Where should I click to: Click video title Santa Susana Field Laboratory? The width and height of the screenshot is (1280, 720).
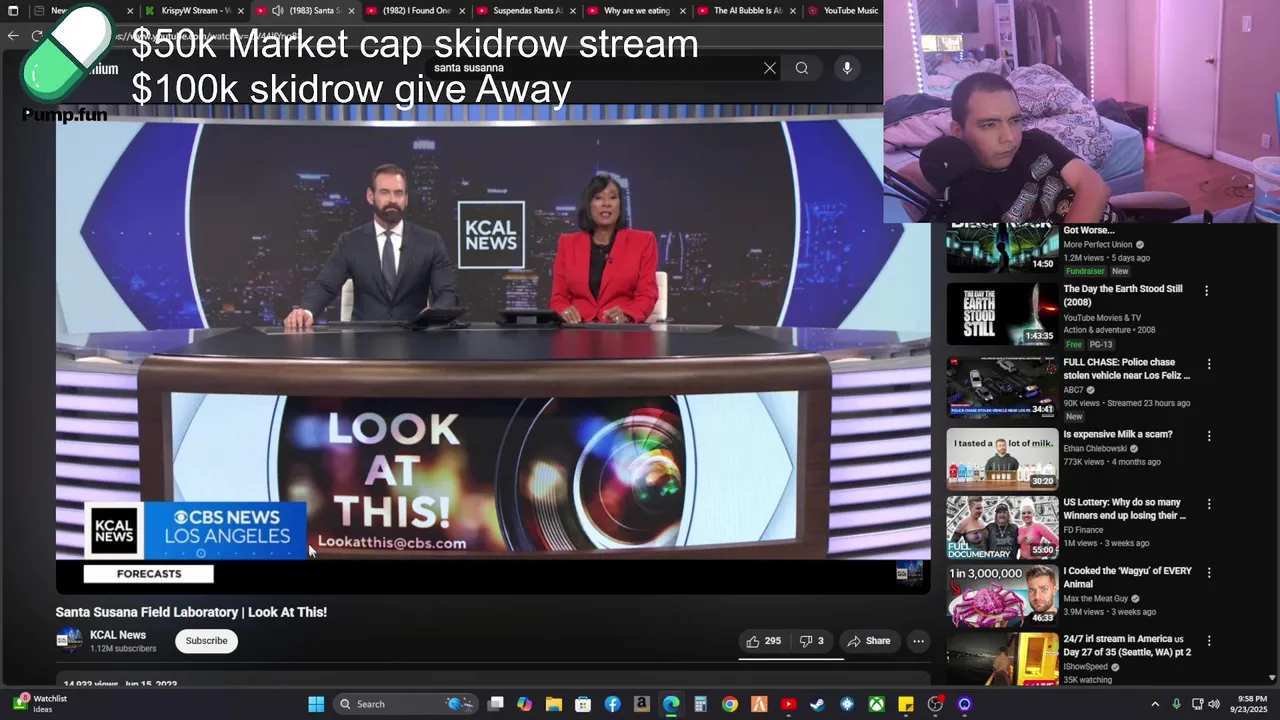point(191,612)
